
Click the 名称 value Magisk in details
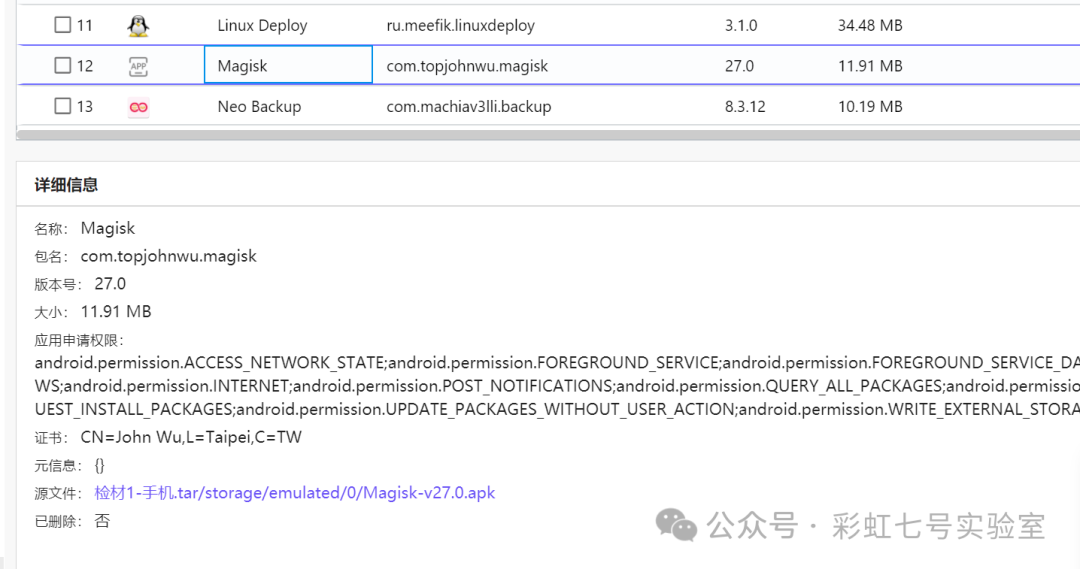(107, 229)
